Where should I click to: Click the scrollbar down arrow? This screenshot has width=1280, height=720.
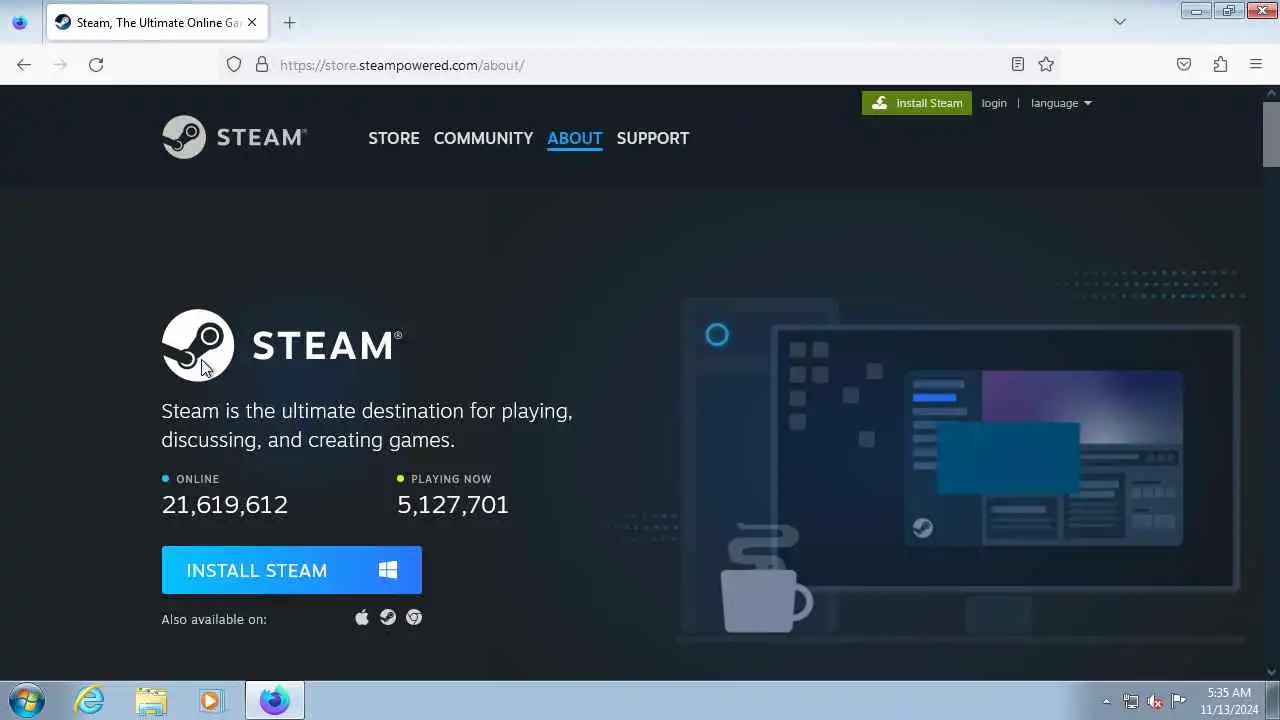pyautogui.click(x=1271, y=672)
